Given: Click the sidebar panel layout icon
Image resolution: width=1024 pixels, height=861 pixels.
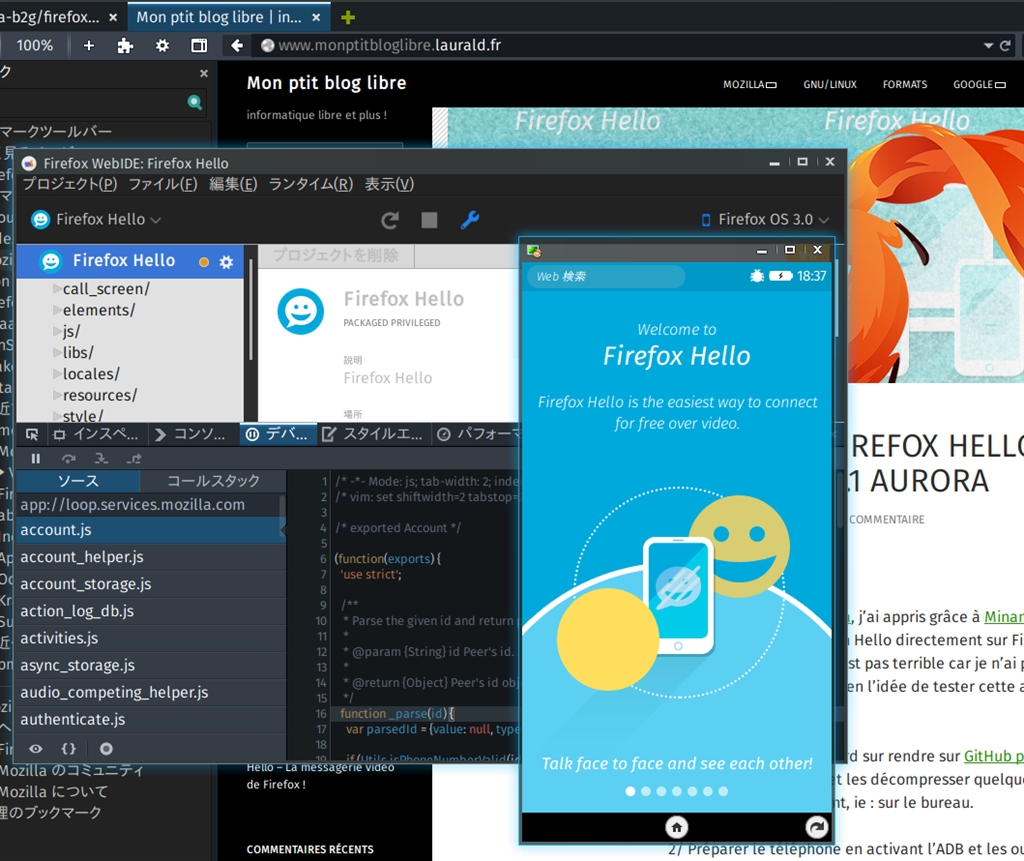Looking at the screenshot, I should click(x=199, y=45).
